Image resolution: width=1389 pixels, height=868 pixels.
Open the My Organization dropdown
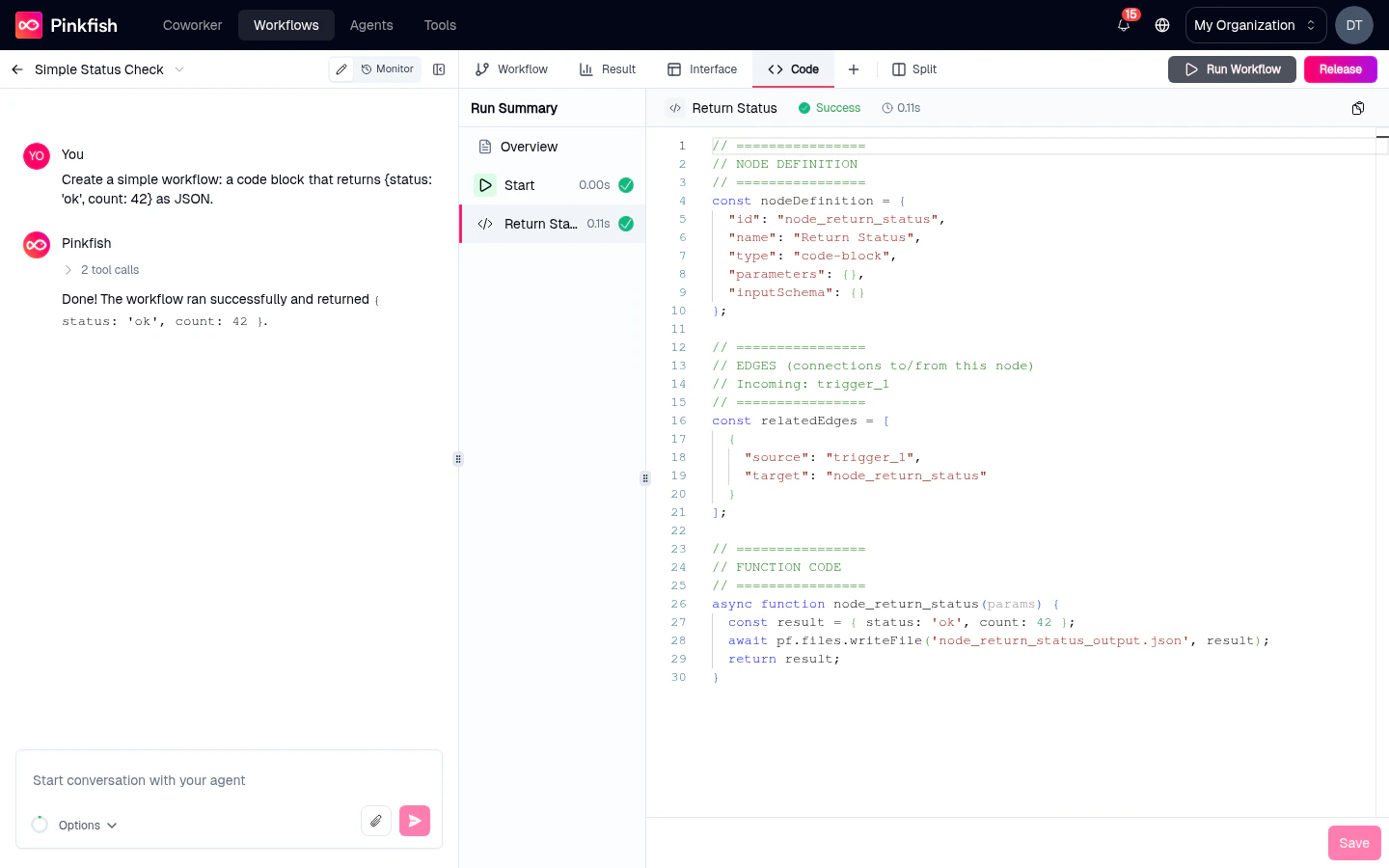1255,25
